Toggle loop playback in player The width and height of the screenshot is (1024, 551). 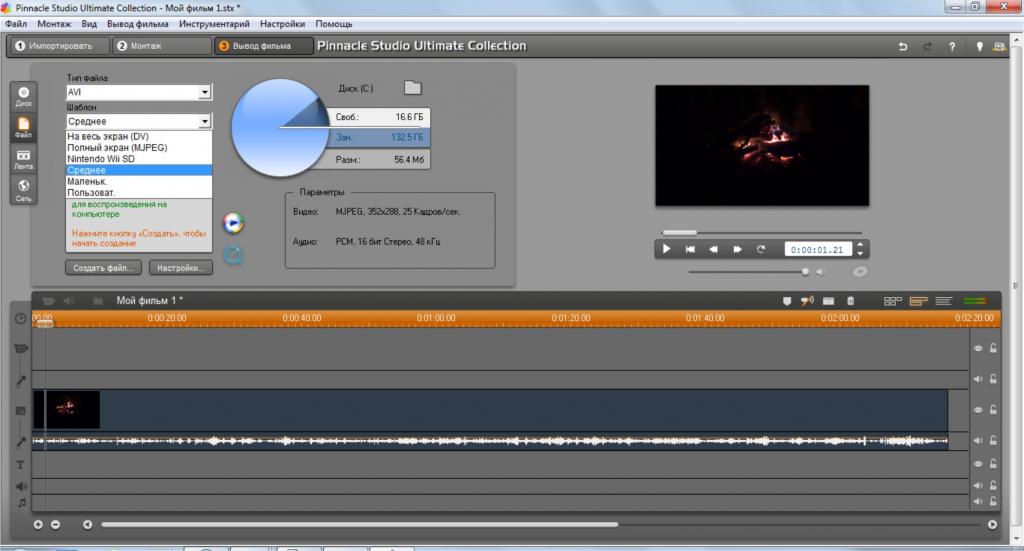761,249
